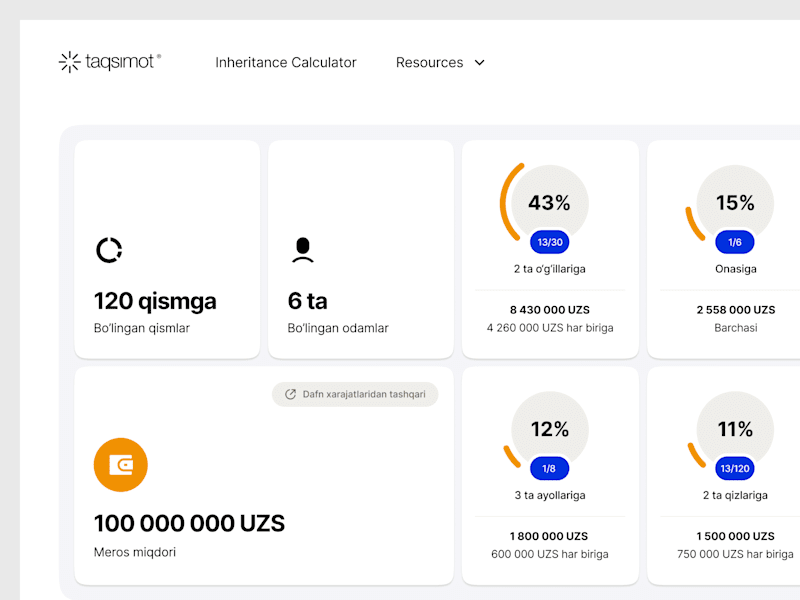
Task: Click the 3 ta ayollariga label
Action: [x=550, y=495]
